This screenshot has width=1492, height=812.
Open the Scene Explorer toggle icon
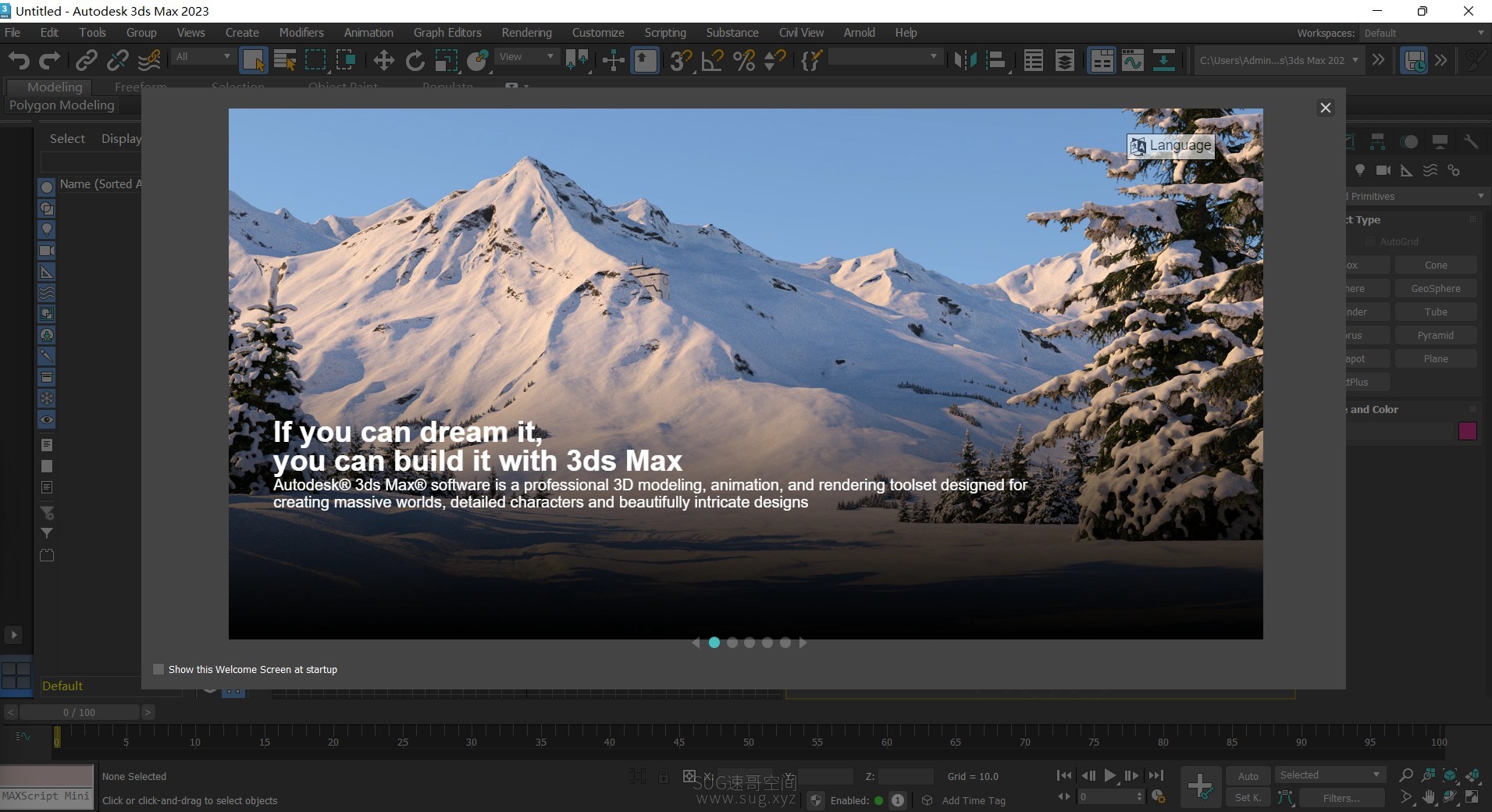[x=1034, y=60]
